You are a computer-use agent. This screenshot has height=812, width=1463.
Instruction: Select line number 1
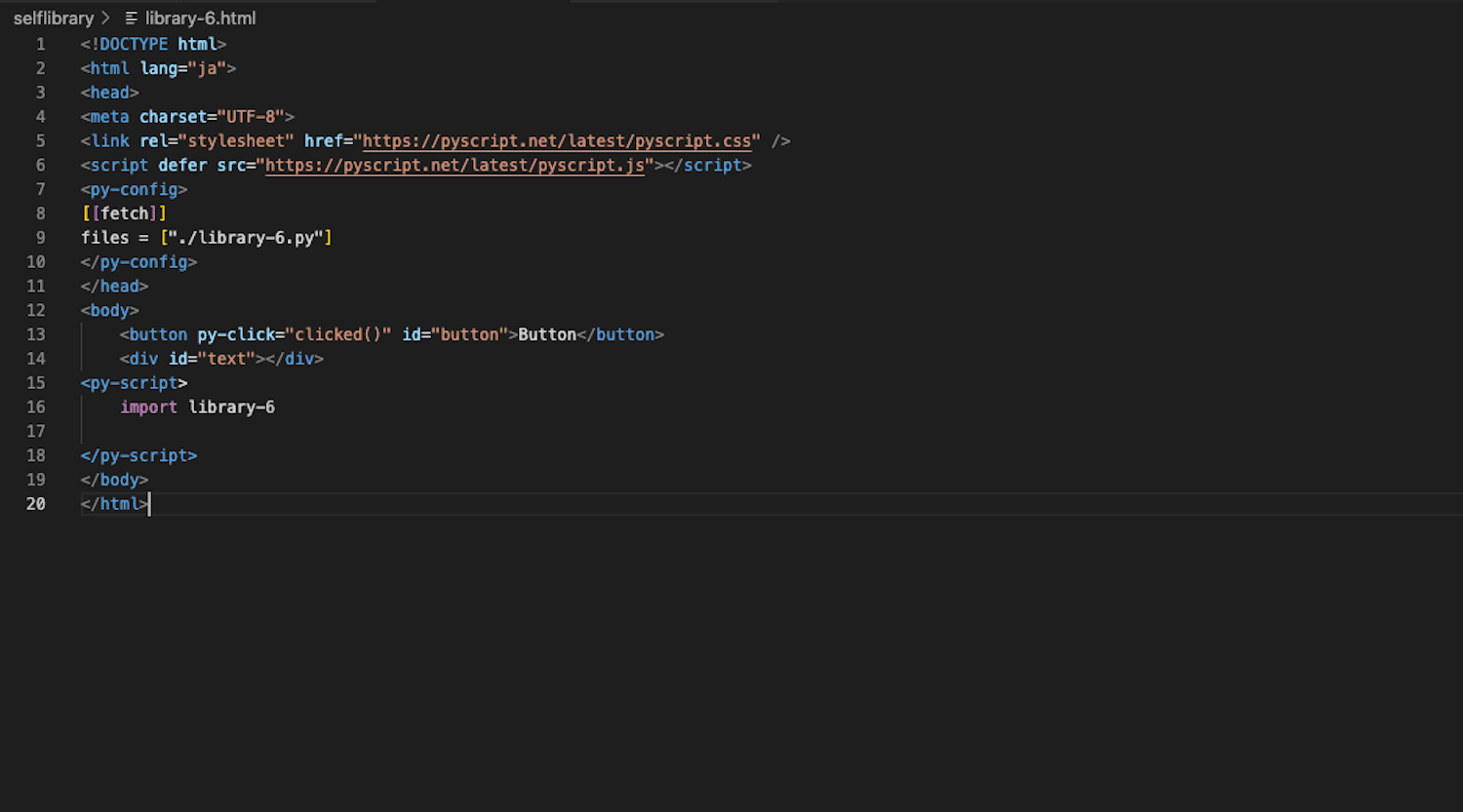[40, 44]
